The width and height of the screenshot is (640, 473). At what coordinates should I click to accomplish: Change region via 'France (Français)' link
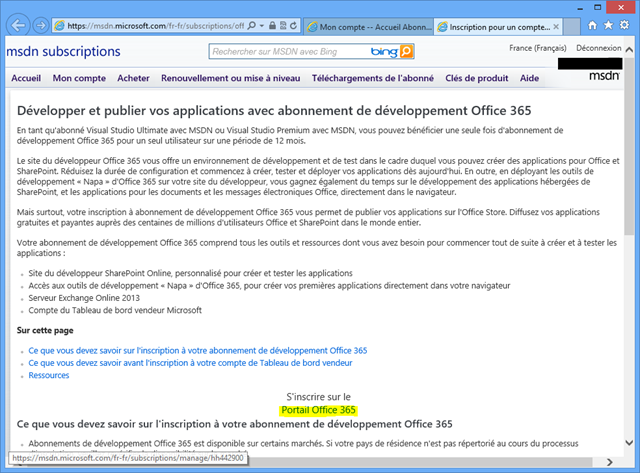click(x=538, y=48)
